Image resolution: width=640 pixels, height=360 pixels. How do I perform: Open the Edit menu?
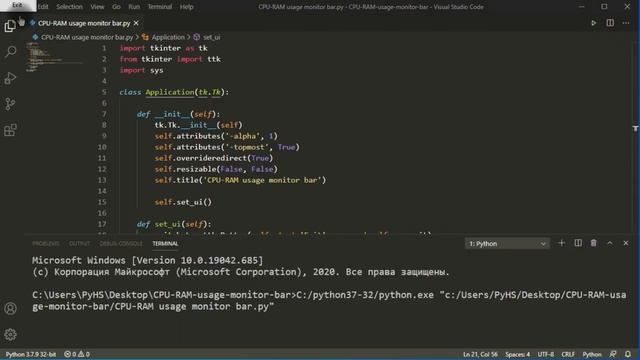point(43,7)
